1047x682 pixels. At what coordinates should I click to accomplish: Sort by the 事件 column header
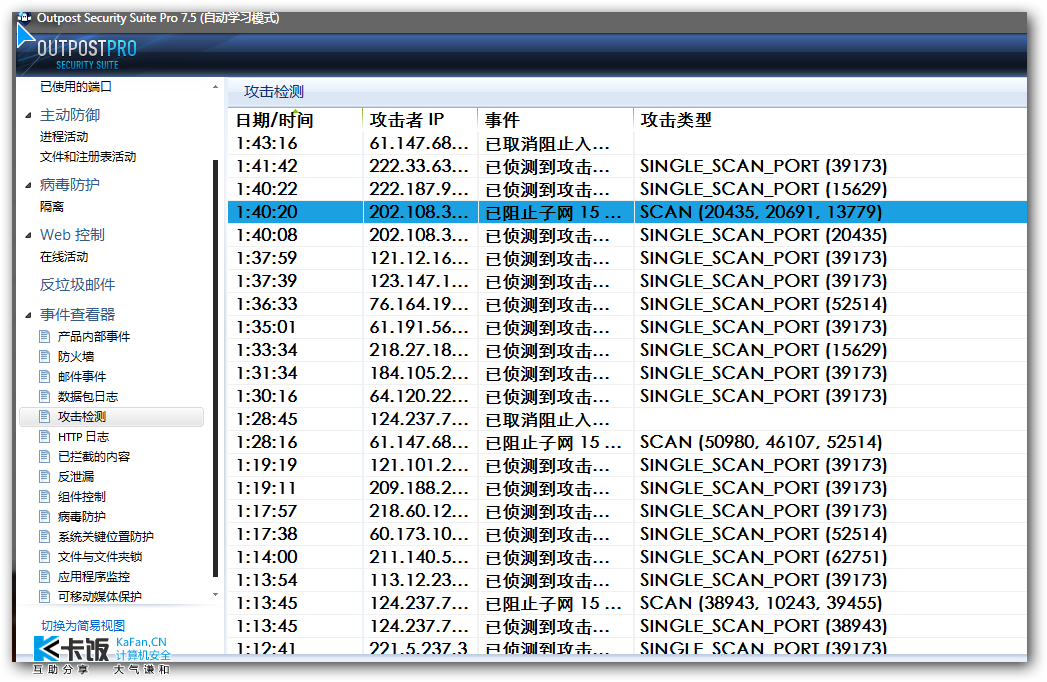click(x=556, y=120)
